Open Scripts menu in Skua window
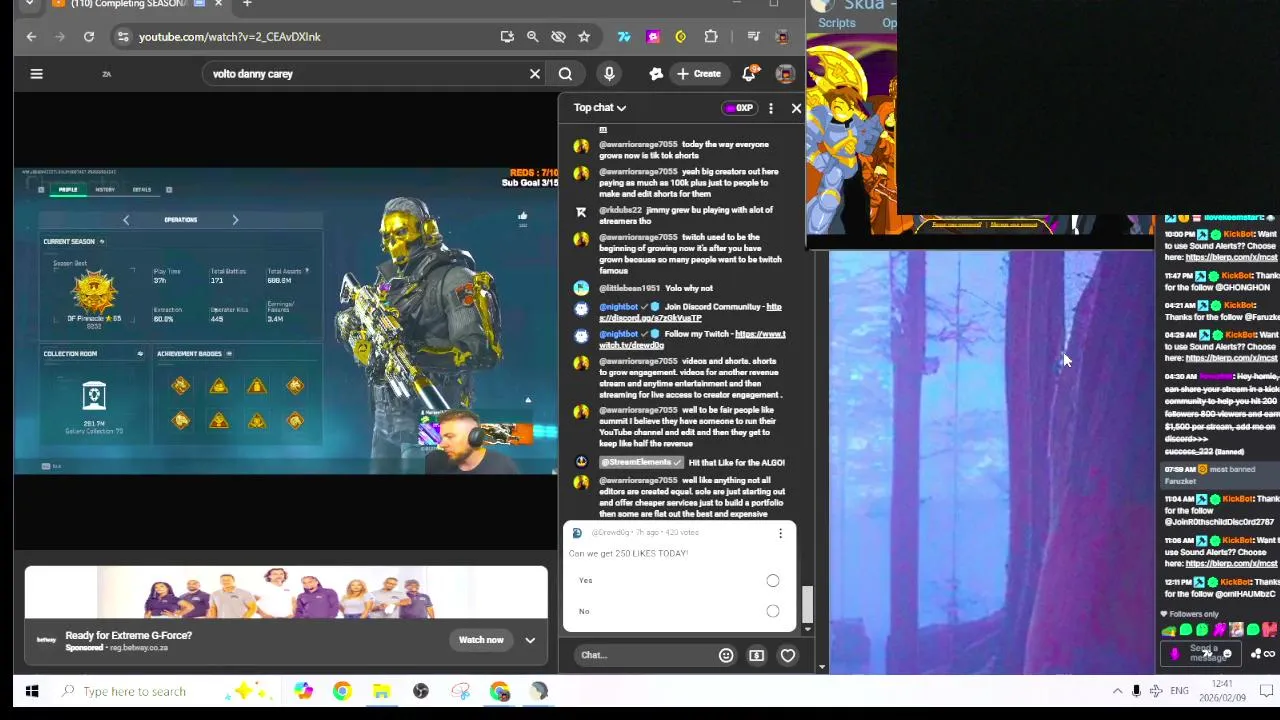The image size is (1280, 720). tap(837, 23)
